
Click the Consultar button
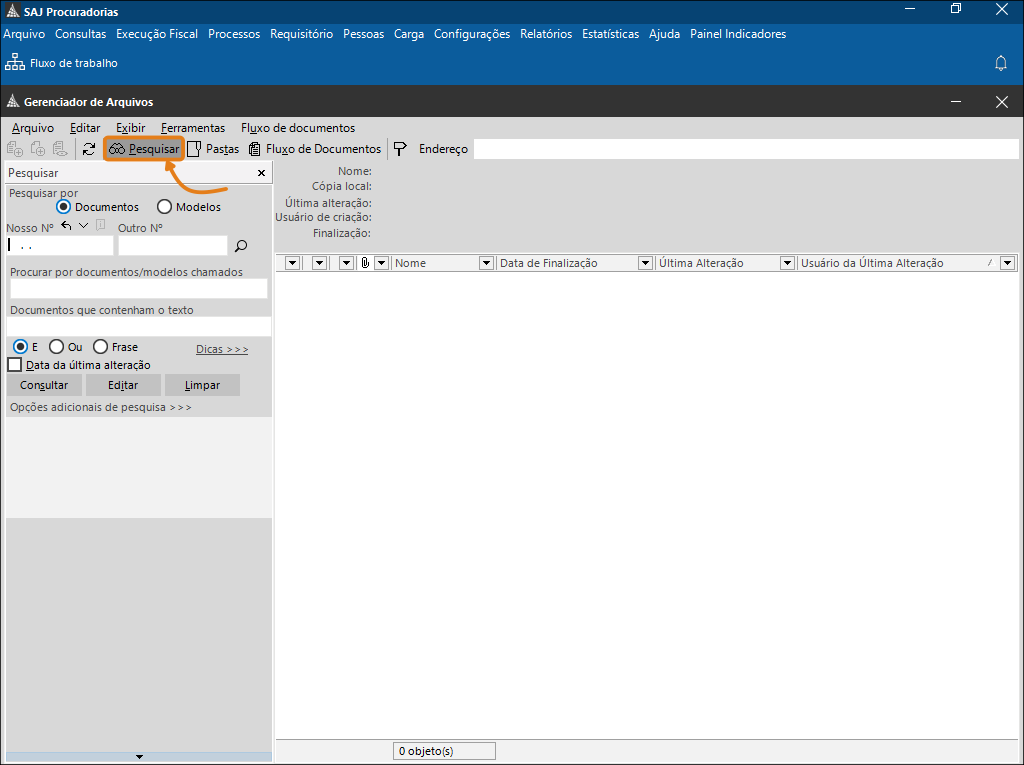click(x=44, y=385)
